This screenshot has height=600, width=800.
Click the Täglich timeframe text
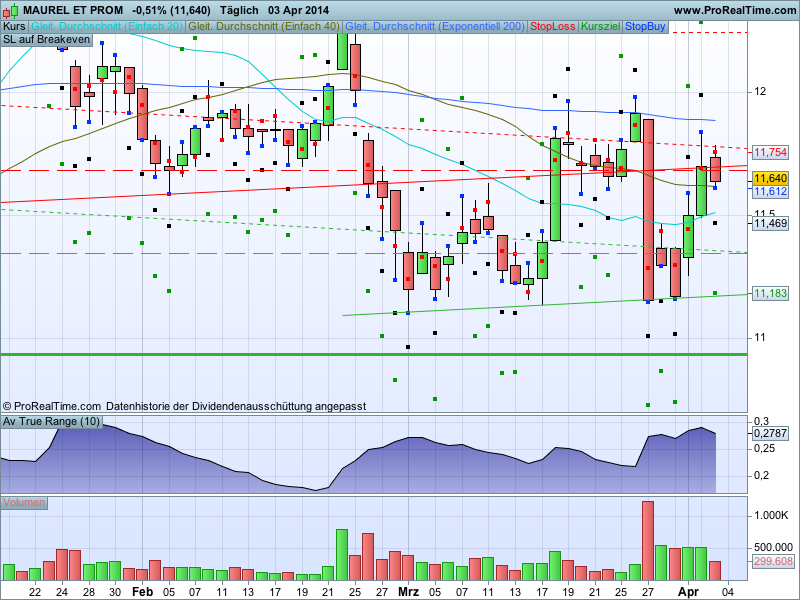[239, 10]
